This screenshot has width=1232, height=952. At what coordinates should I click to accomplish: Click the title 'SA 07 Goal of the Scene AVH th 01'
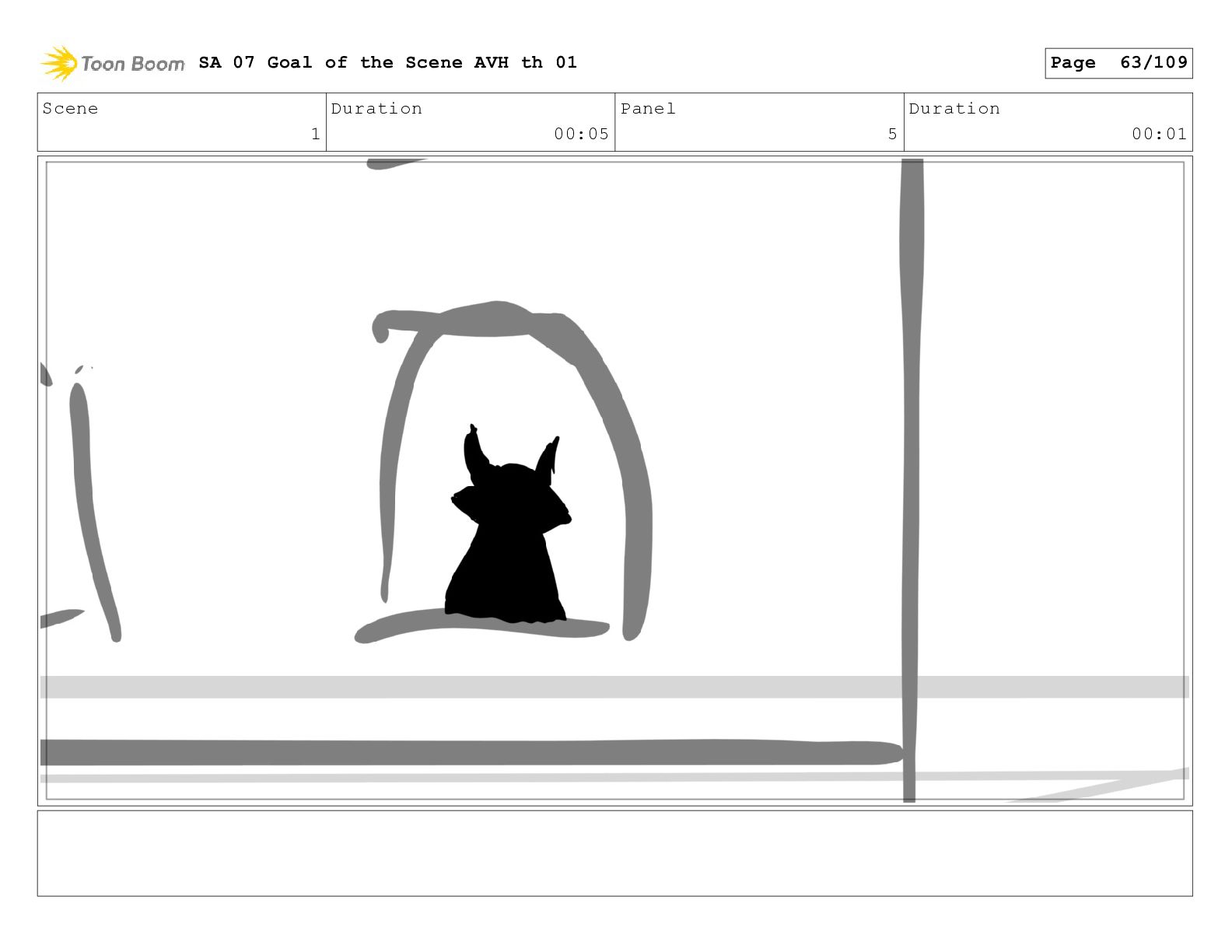pyautogui.click(x=387, y=62)
